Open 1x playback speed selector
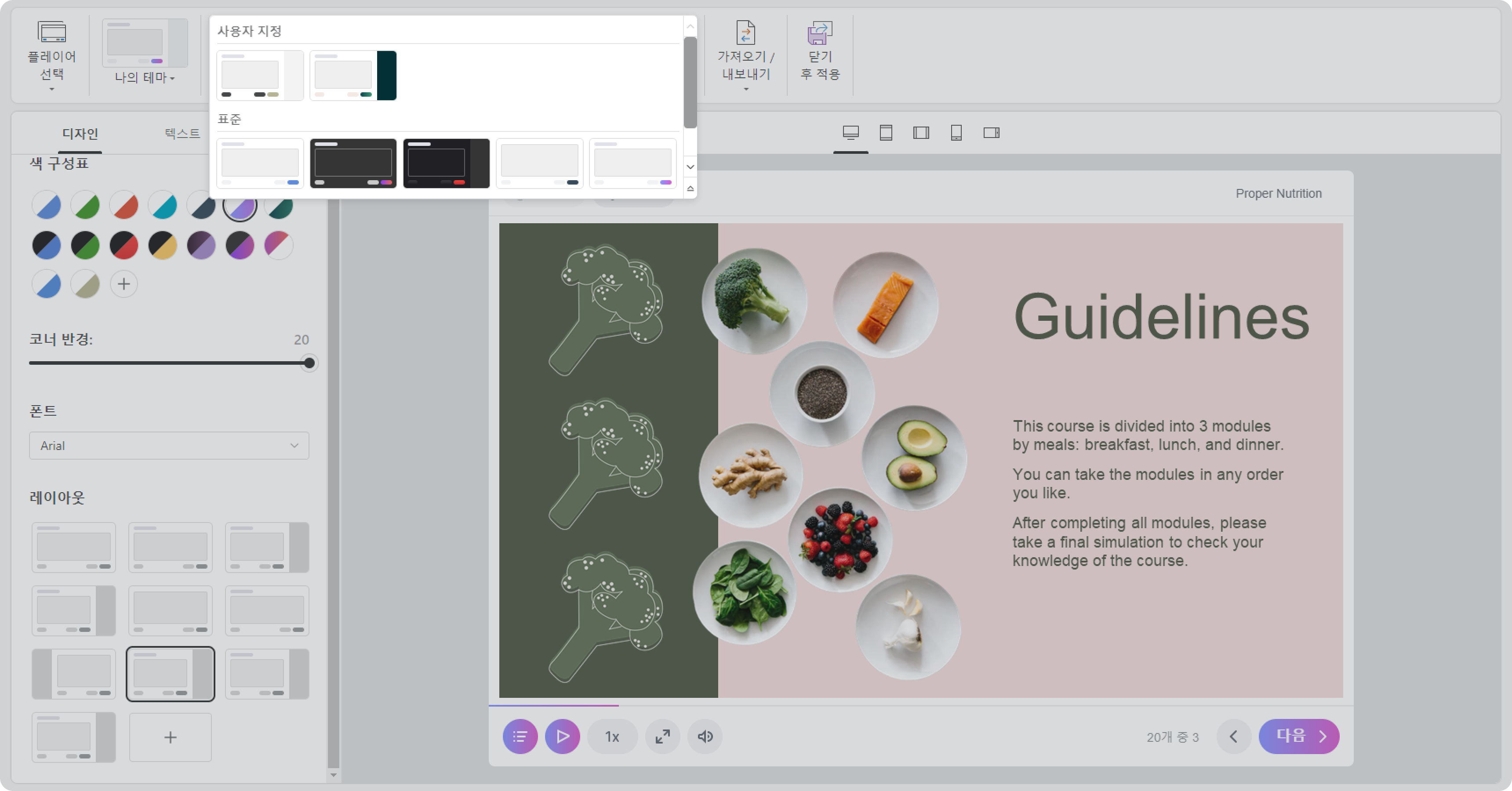The image size is (1512, 791). click(x=612, y=736)
